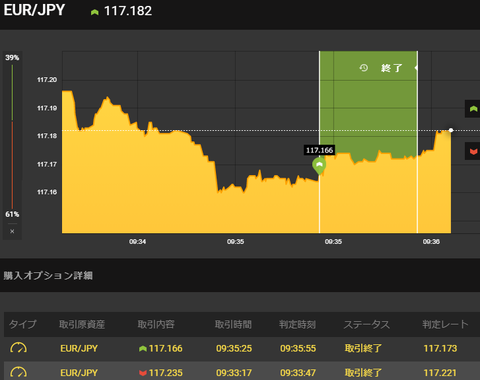Click the red LOW arrow button at chart right
The image size is (480, 380).
473,151
